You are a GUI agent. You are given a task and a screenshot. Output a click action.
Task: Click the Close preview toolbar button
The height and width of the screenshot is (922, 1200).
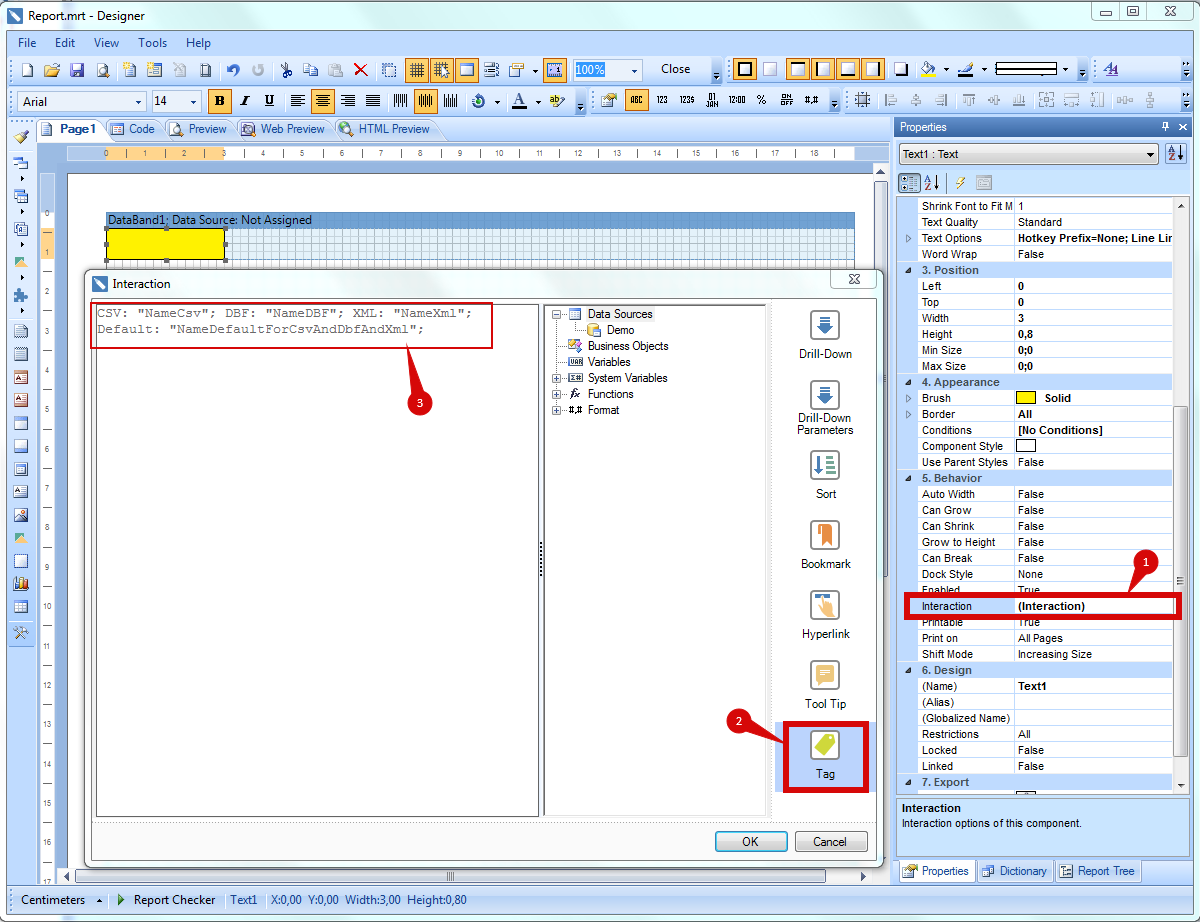(x=676, y=69)
